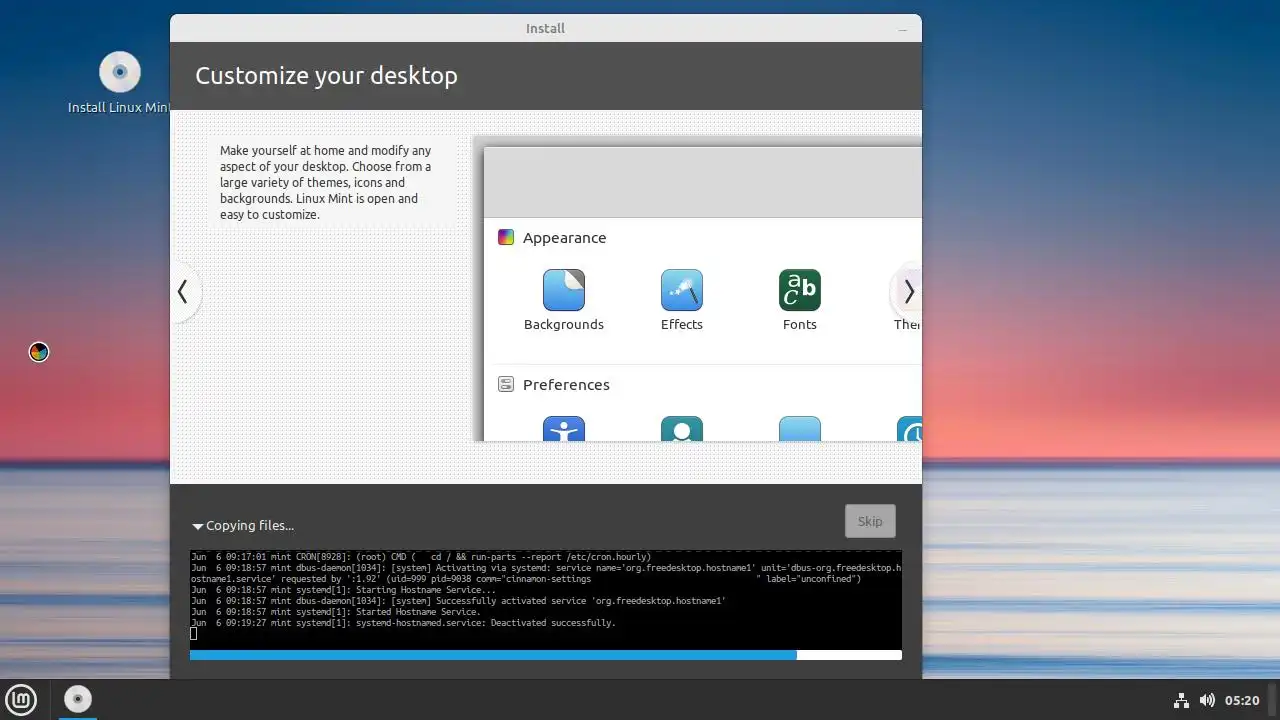
Task: Click the Accessibility icon under Preferences
Action: click(x=564, y=429)
